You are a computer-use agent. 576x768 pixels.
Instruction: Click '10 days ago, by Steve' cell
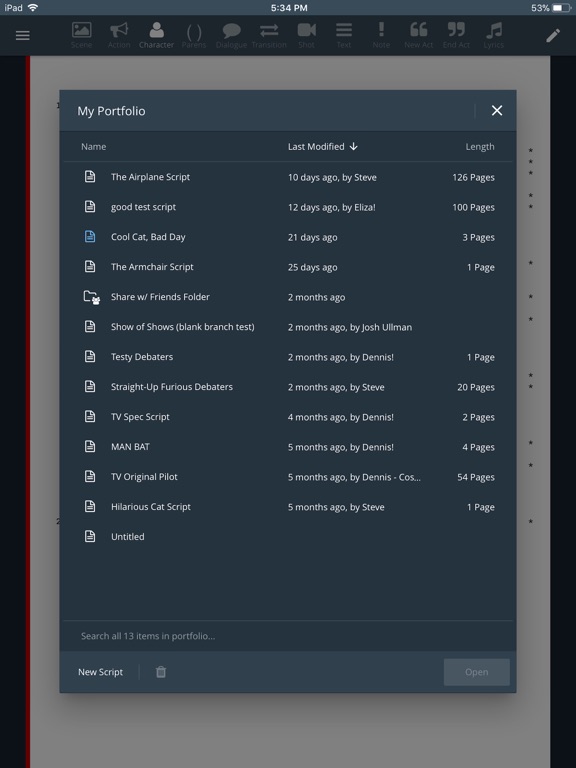pyautogui.click(x=332, y=177)
